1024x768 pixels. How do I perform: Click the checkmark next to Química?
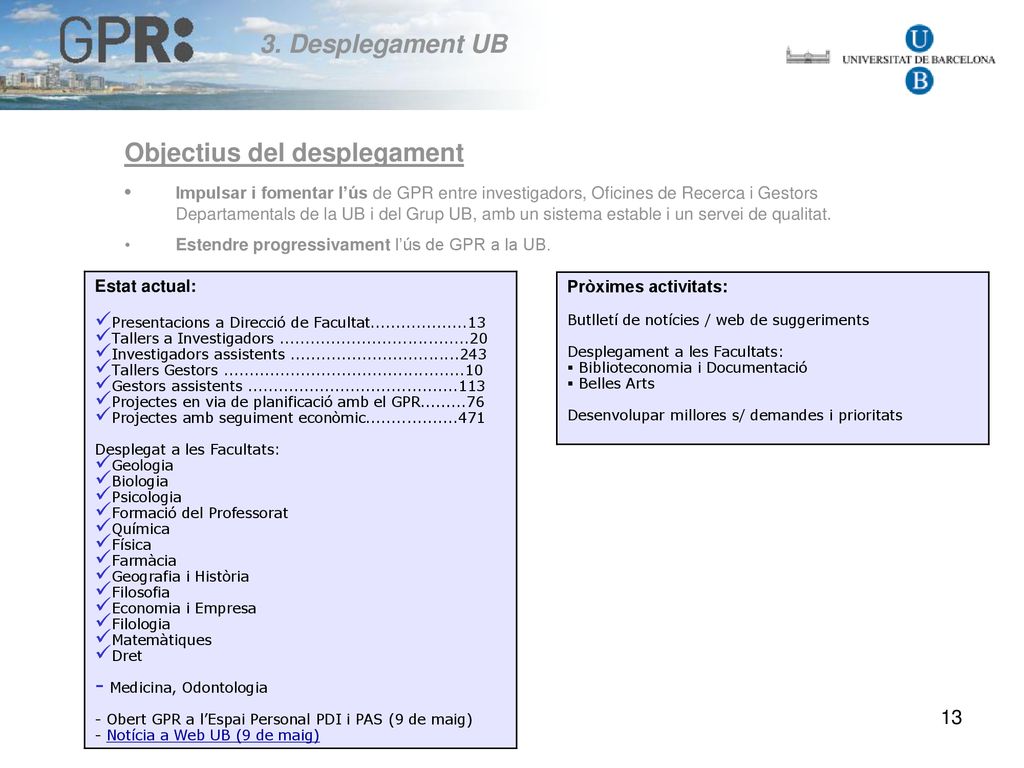click(103, 526)
